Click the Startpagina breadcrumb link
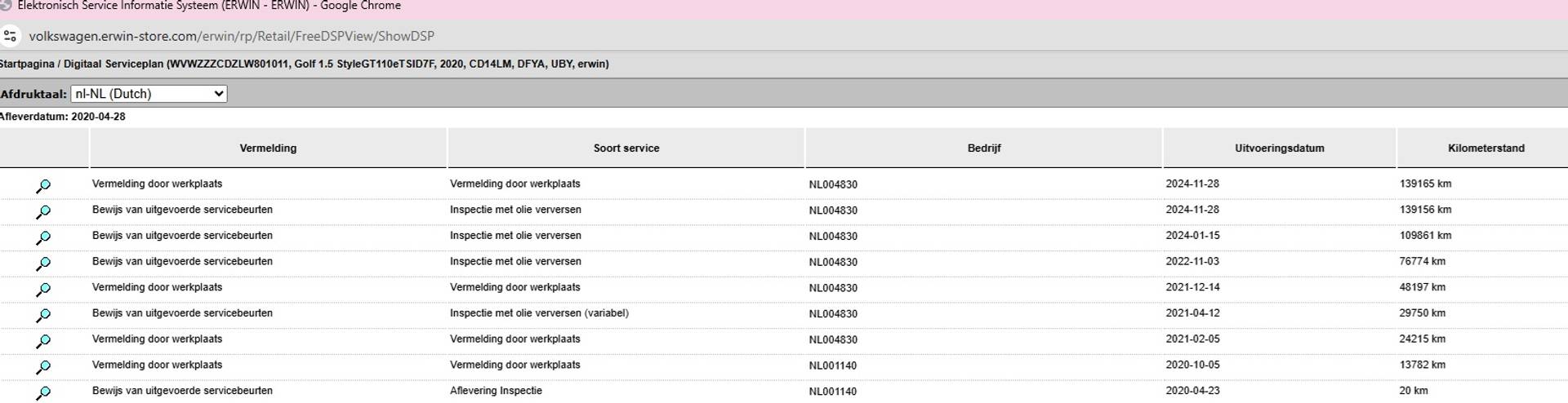 [x=26, y=64]
